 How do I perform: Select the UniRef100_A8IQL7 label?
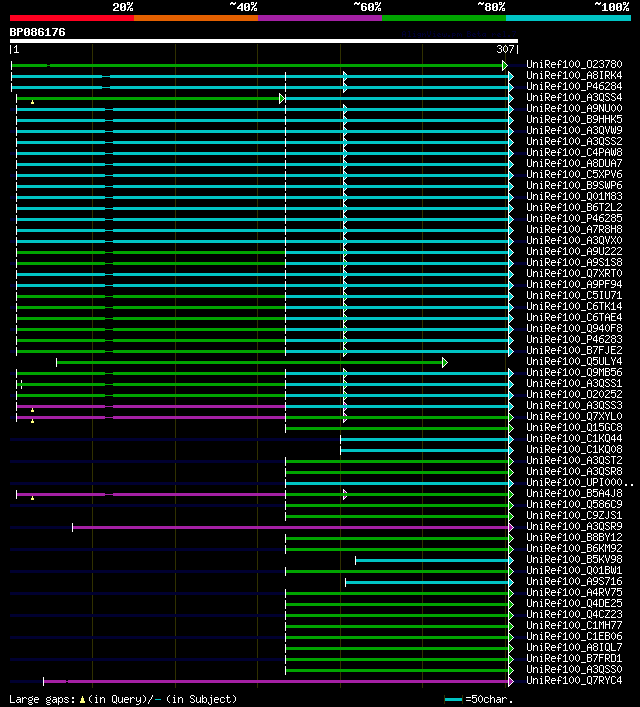[x=574, y=647]
